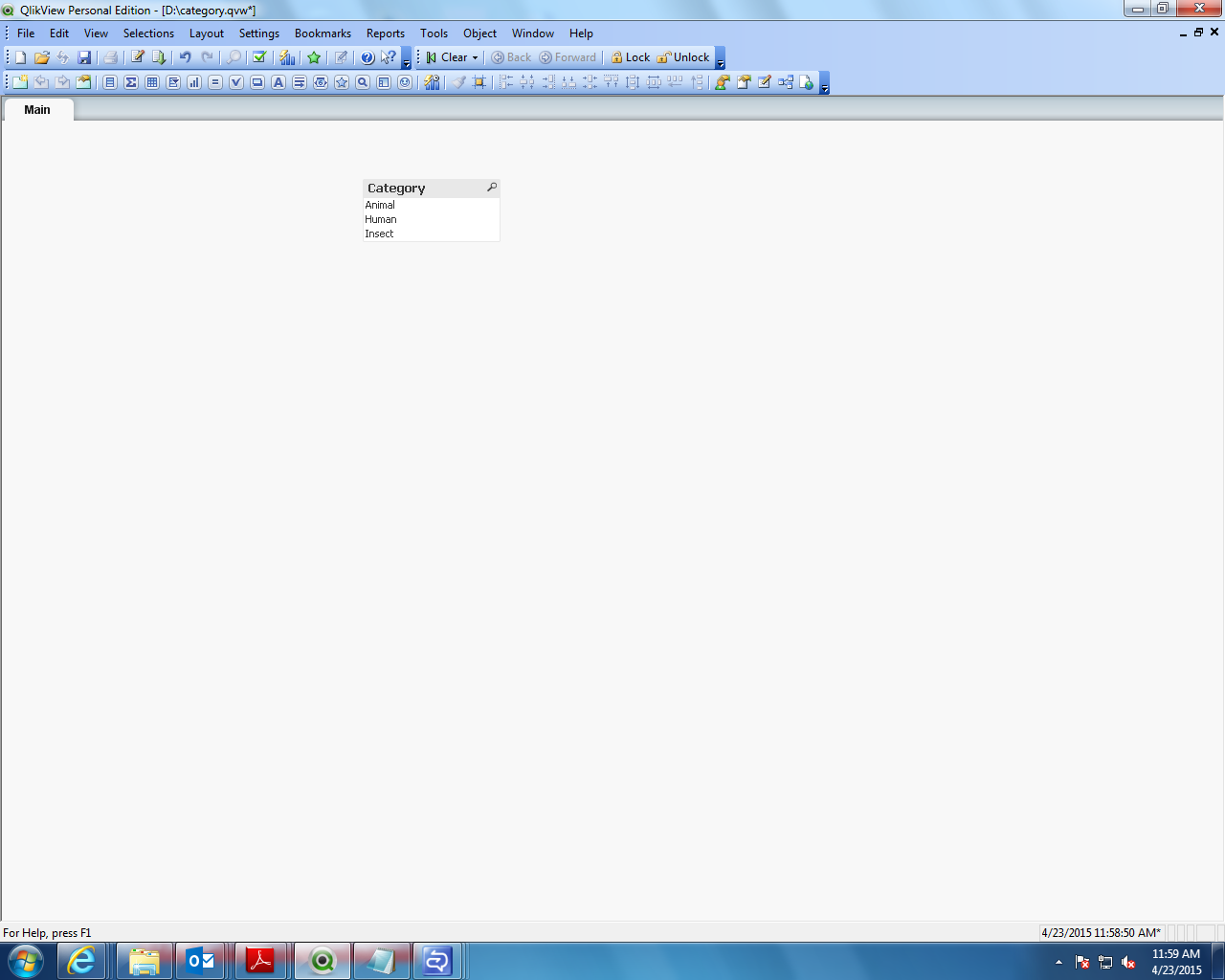Unlock the locked selections
The width and height of the screenshot is (1225, 980).
(x=683, y=57)
